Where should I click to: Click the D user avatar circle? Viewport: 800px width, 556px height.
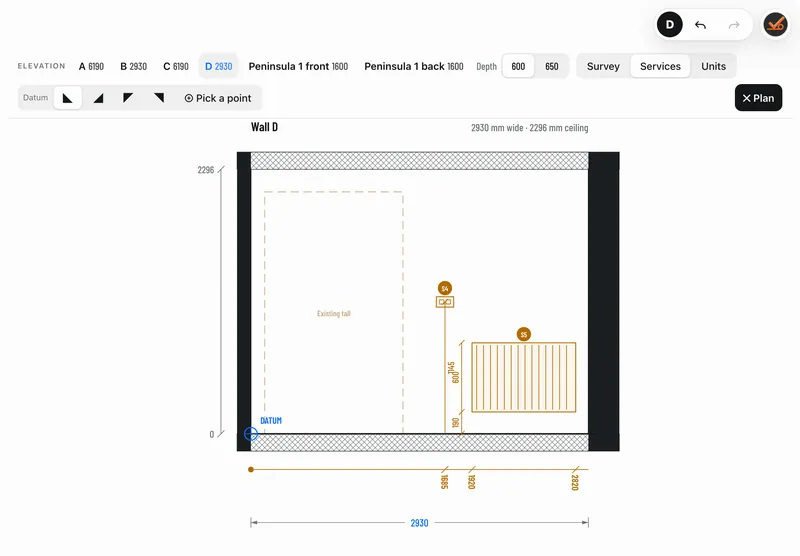pyautogui.click(x=669, y=24)
